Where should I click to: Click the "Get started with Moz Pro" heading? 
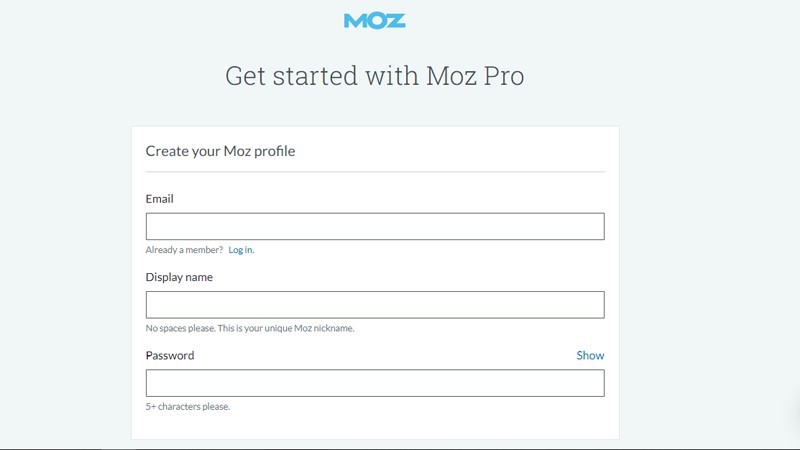coord(374,76)
